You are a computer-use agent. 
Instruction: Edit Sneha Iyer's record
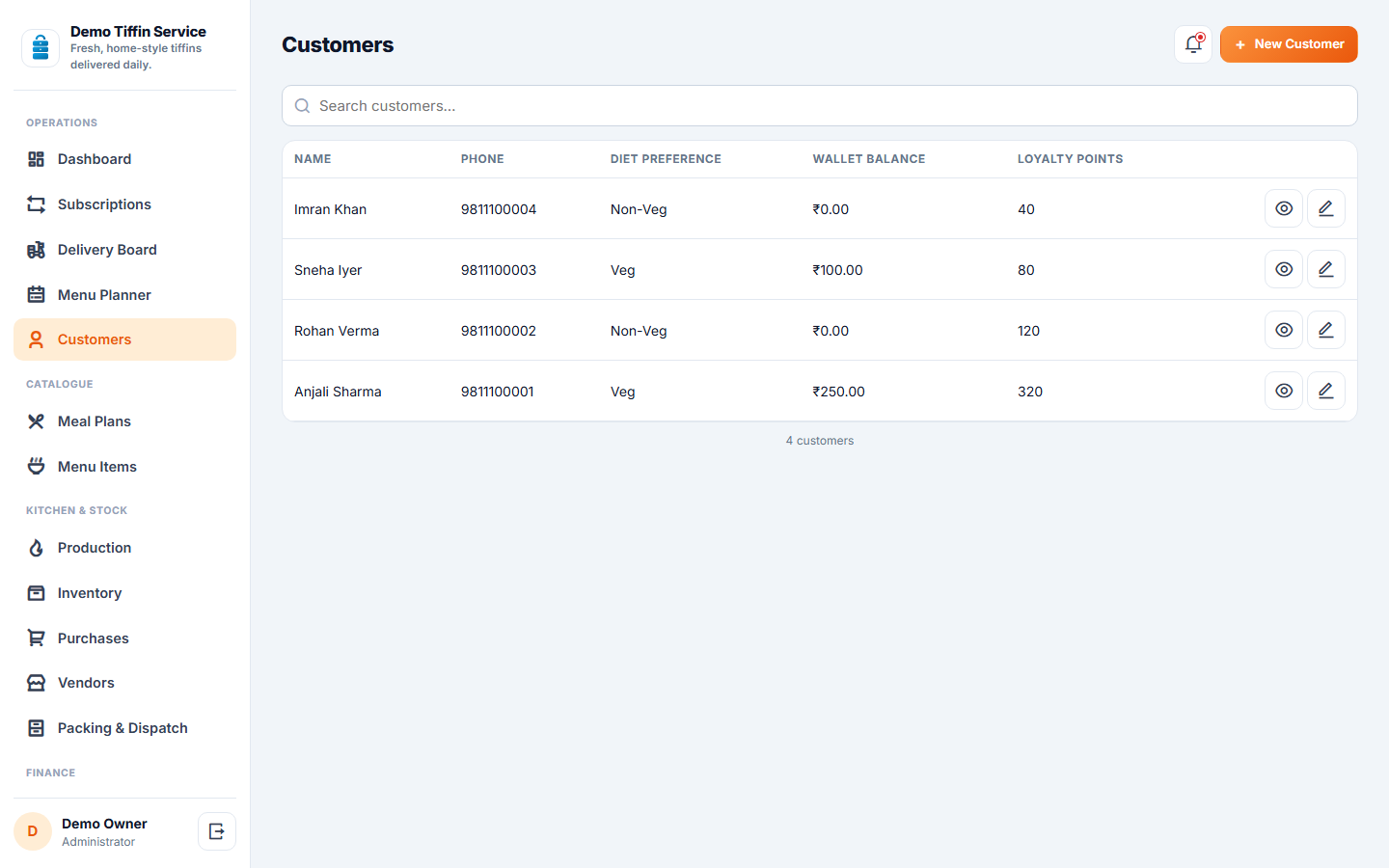(1326, 269)
